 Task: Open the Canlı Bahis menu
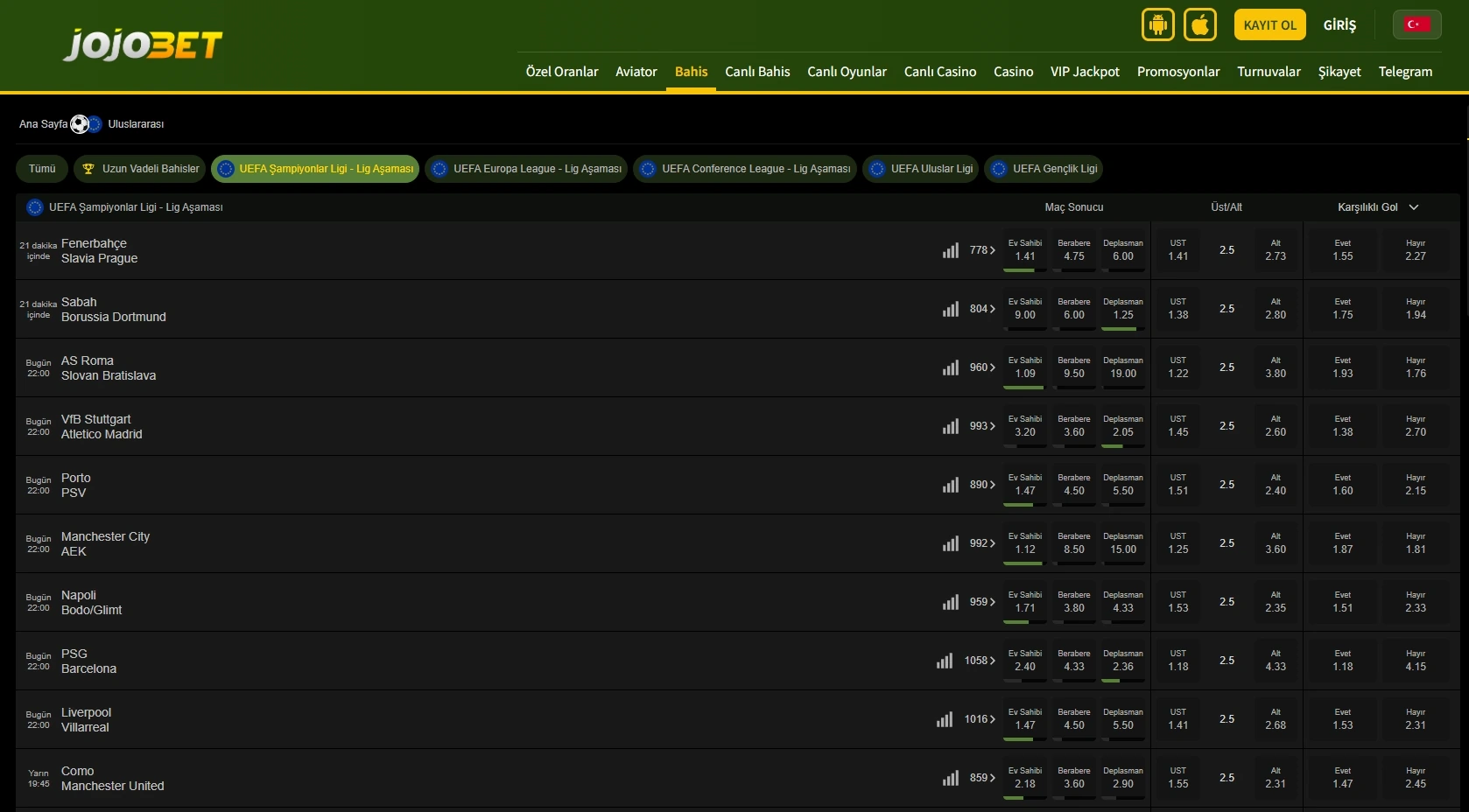(x=757, y=72)
